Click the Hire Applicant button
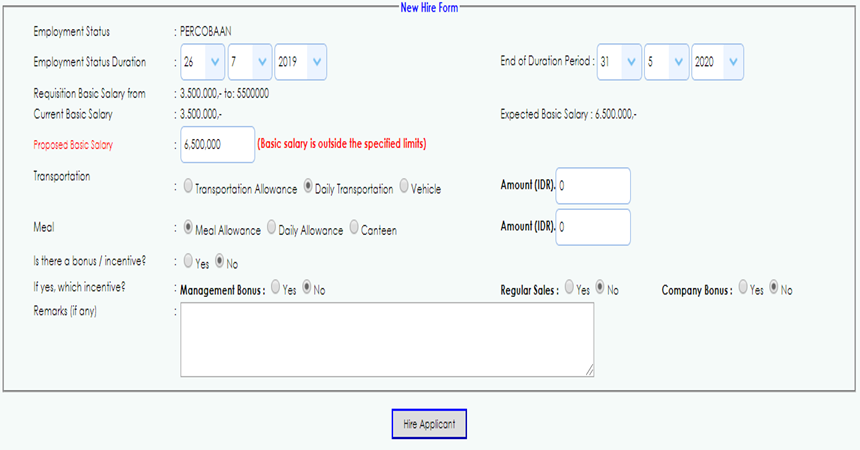This screenshot has width=860, height=450. click(x=429, y=424)
